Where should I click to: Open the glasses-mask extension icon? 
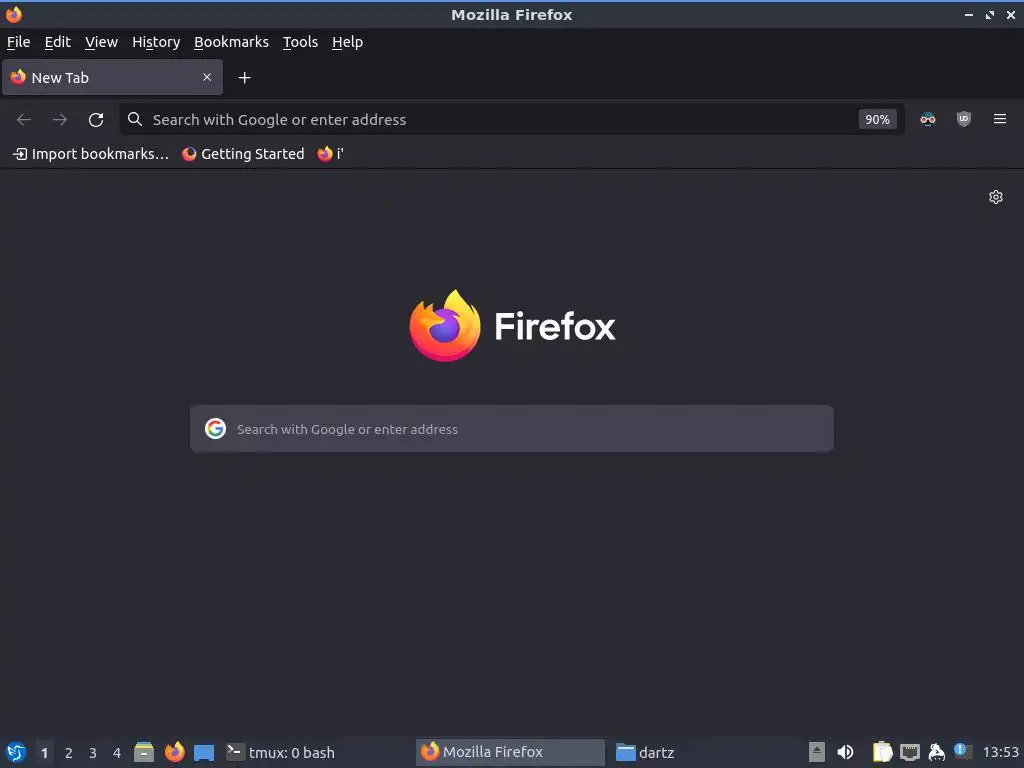click(927, 119)
